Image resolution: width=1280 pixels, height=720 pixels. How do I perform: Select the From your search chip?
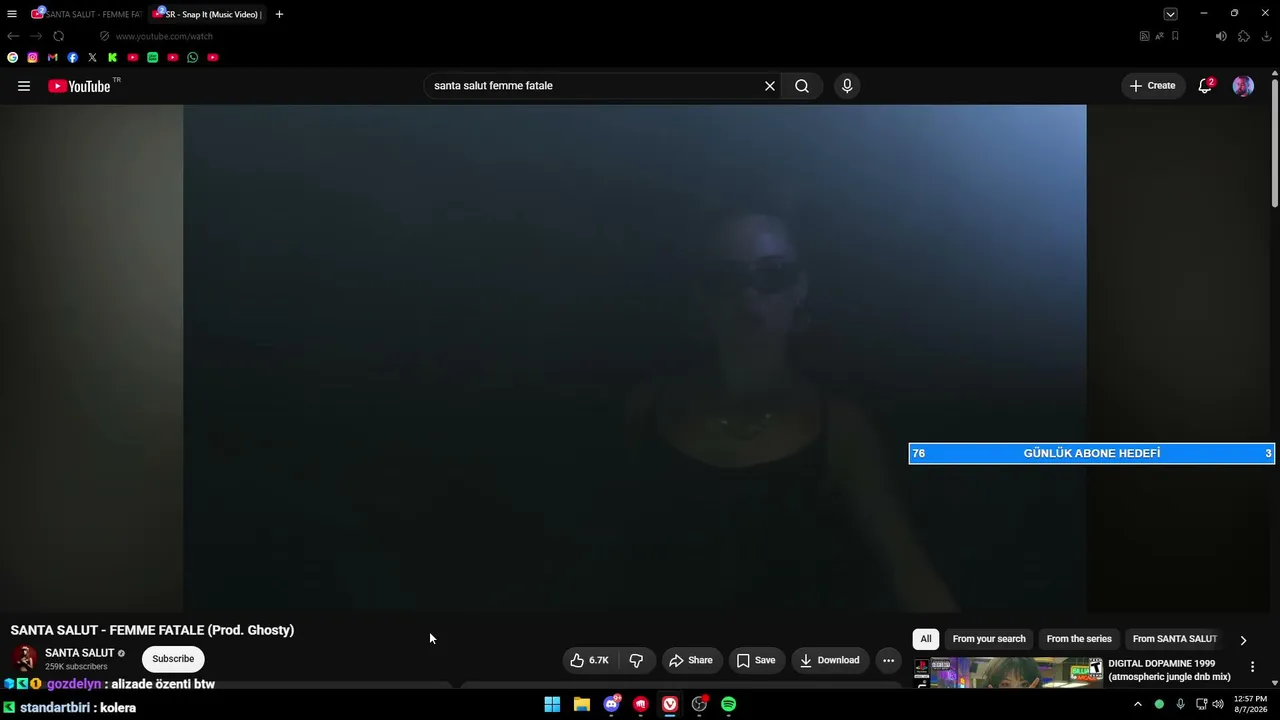[x=989, y=639]
